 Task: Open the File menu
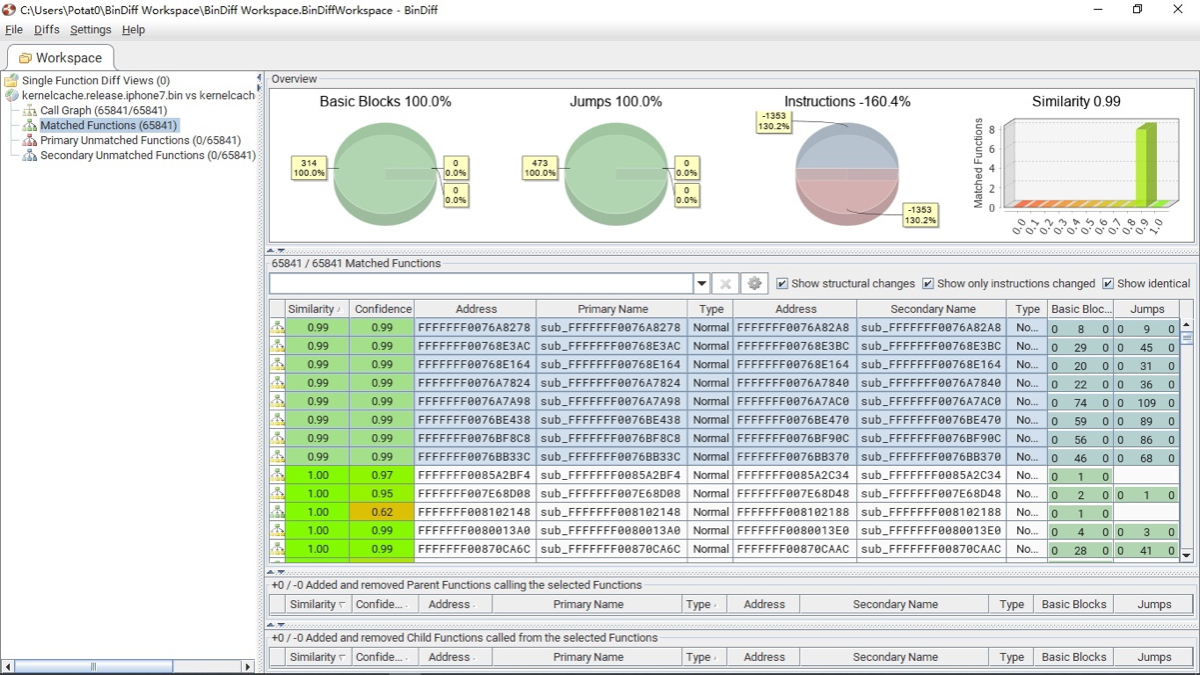14,30
